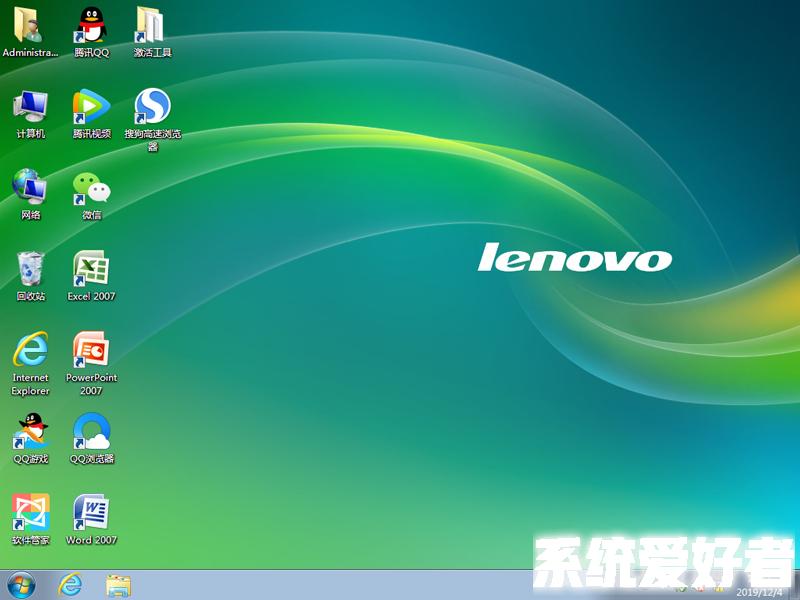
Task: Open the QQ游戏 (QQ Games) icon
Action: (30, 432)
